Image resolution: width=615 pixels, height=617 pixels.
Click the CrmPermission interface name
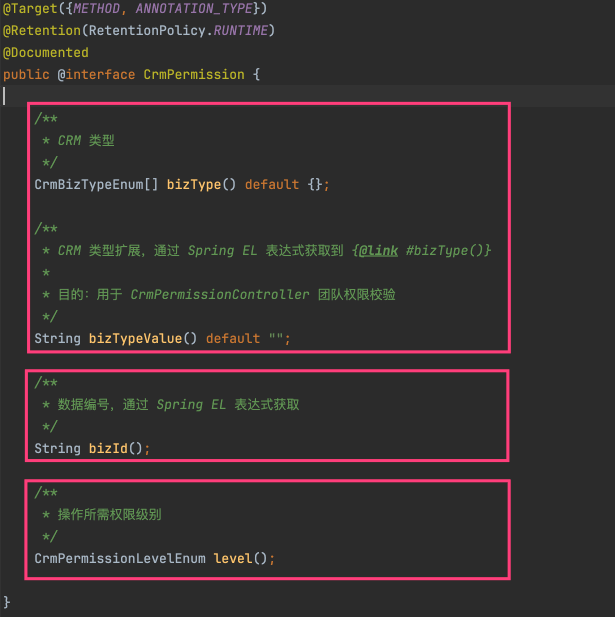point(193,74)
